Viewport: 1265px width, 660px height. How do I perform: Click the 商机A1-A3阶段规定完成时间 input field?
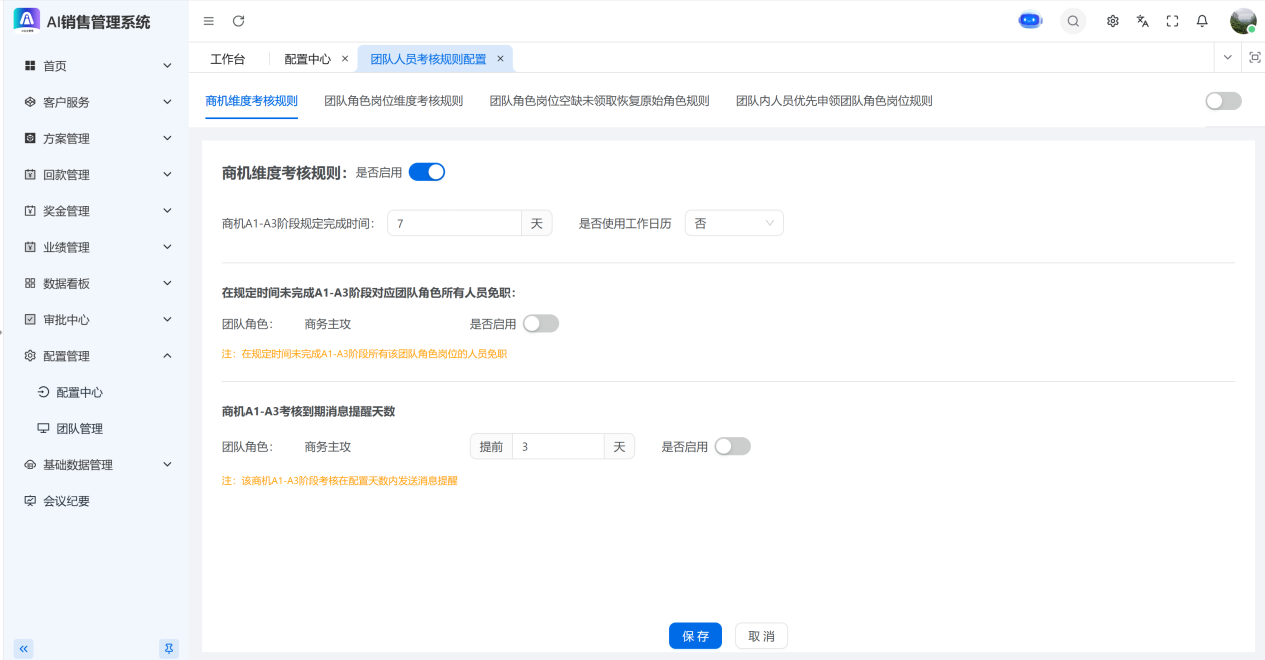(x=454, y=224)
